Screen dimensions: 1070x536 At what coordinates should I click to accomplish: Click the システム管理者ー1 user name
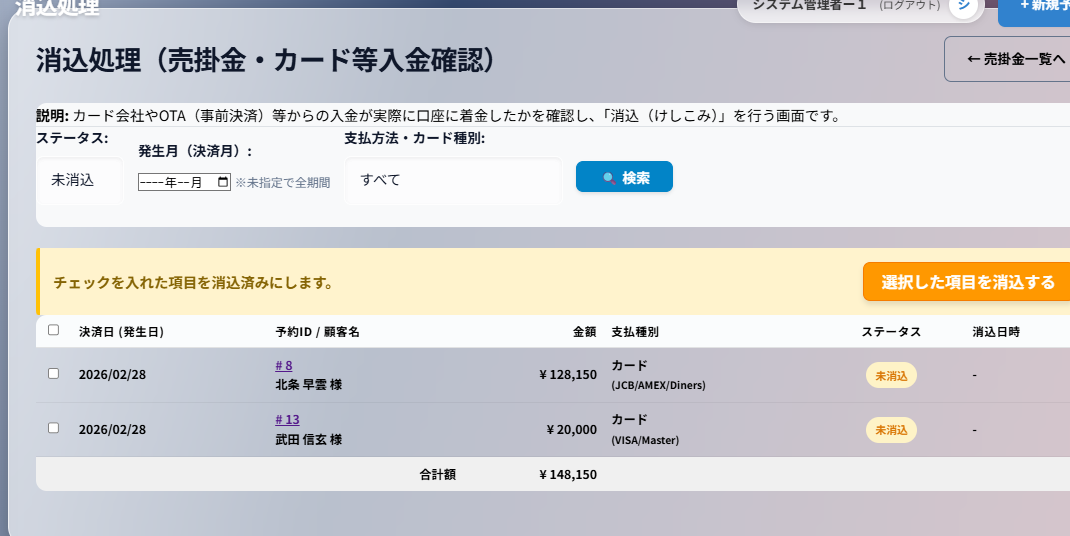[808, 6]
